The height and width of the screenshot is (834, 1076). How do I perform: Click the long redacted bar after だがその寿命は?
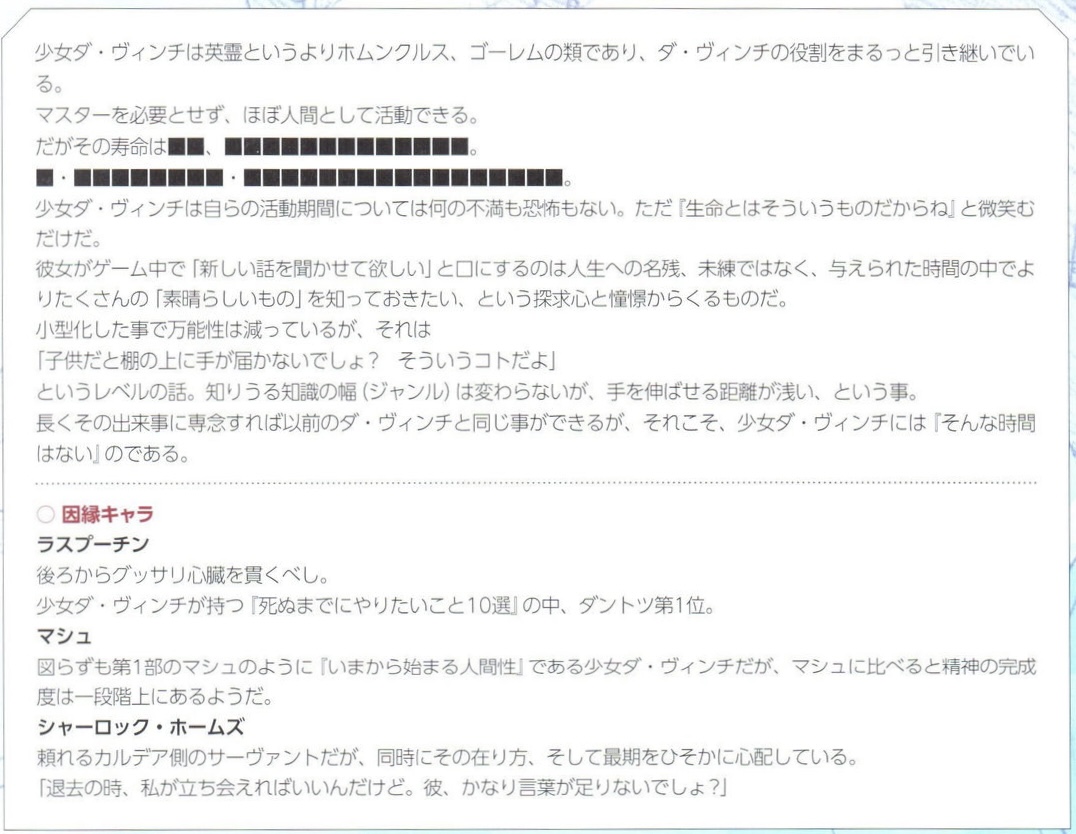coord(347,146)
